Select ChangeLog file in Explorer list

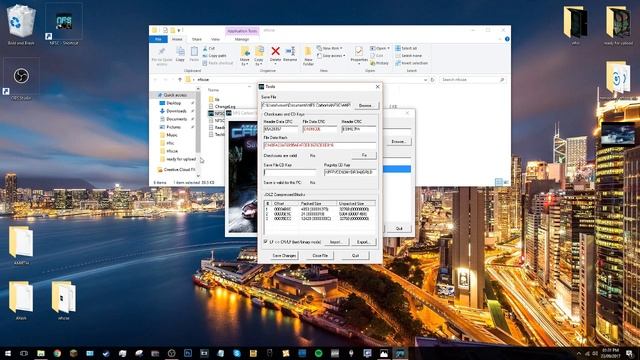pos(222,107)
